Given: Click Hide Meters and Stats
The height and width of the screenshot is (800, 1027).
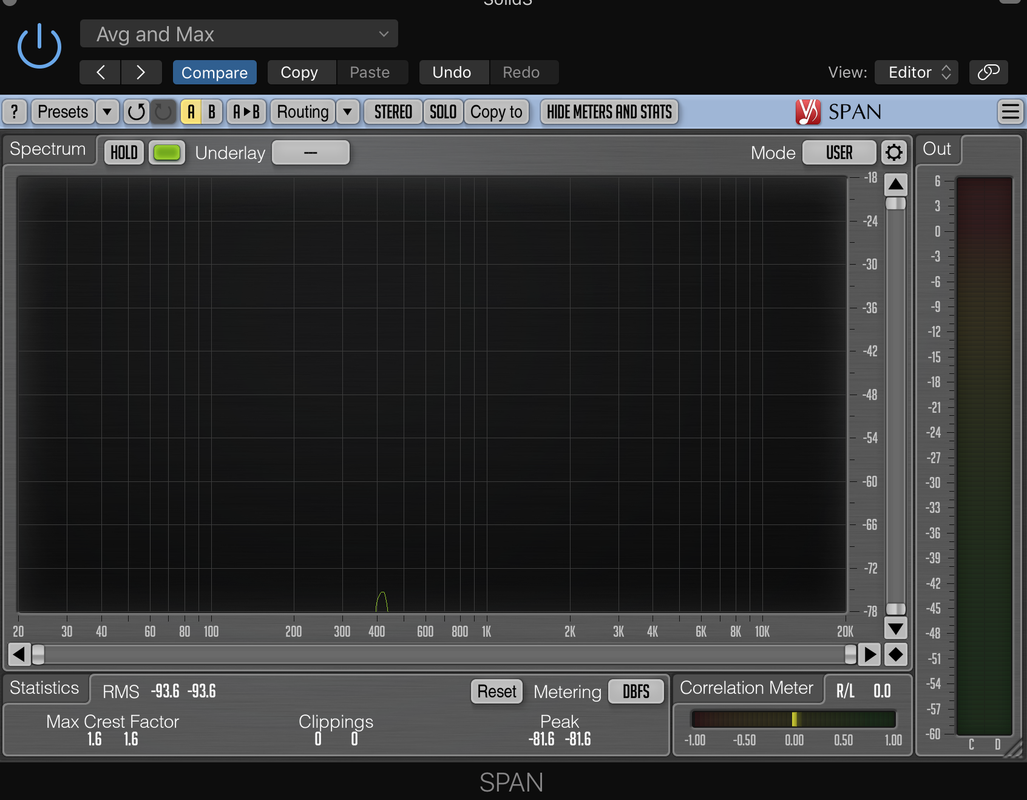Looking at the screenshot, I should pos(609,112).
